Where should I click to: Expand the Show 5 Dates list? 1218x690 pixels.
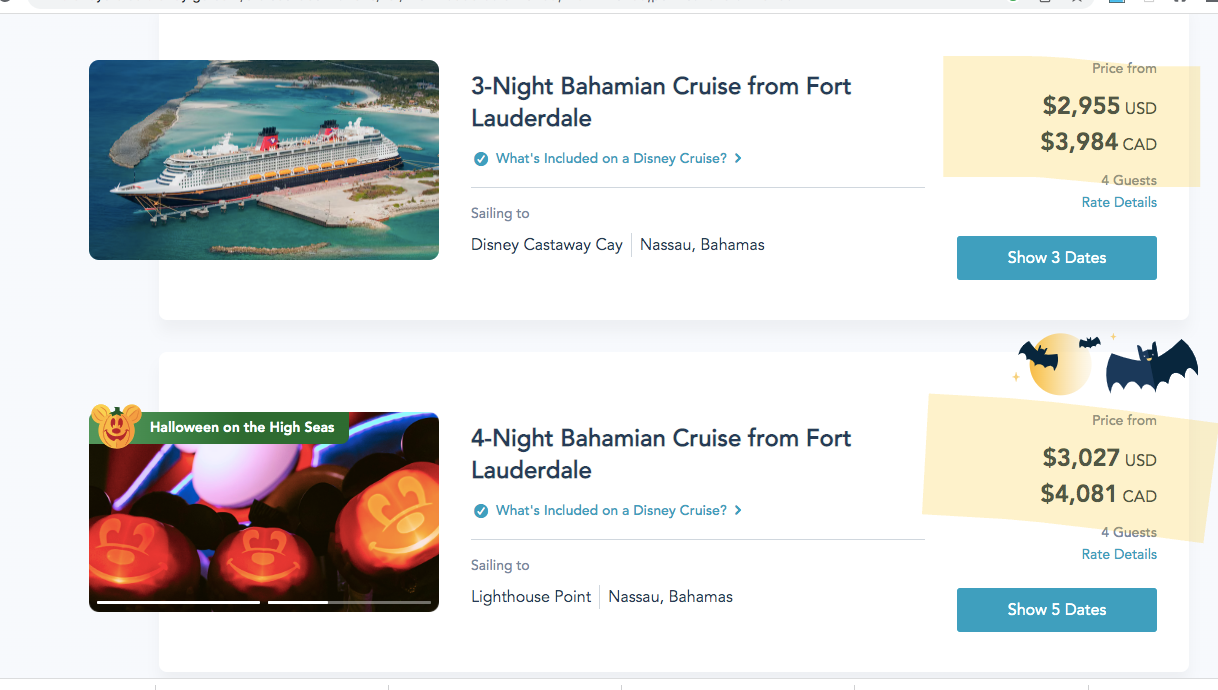[1056, 609]
